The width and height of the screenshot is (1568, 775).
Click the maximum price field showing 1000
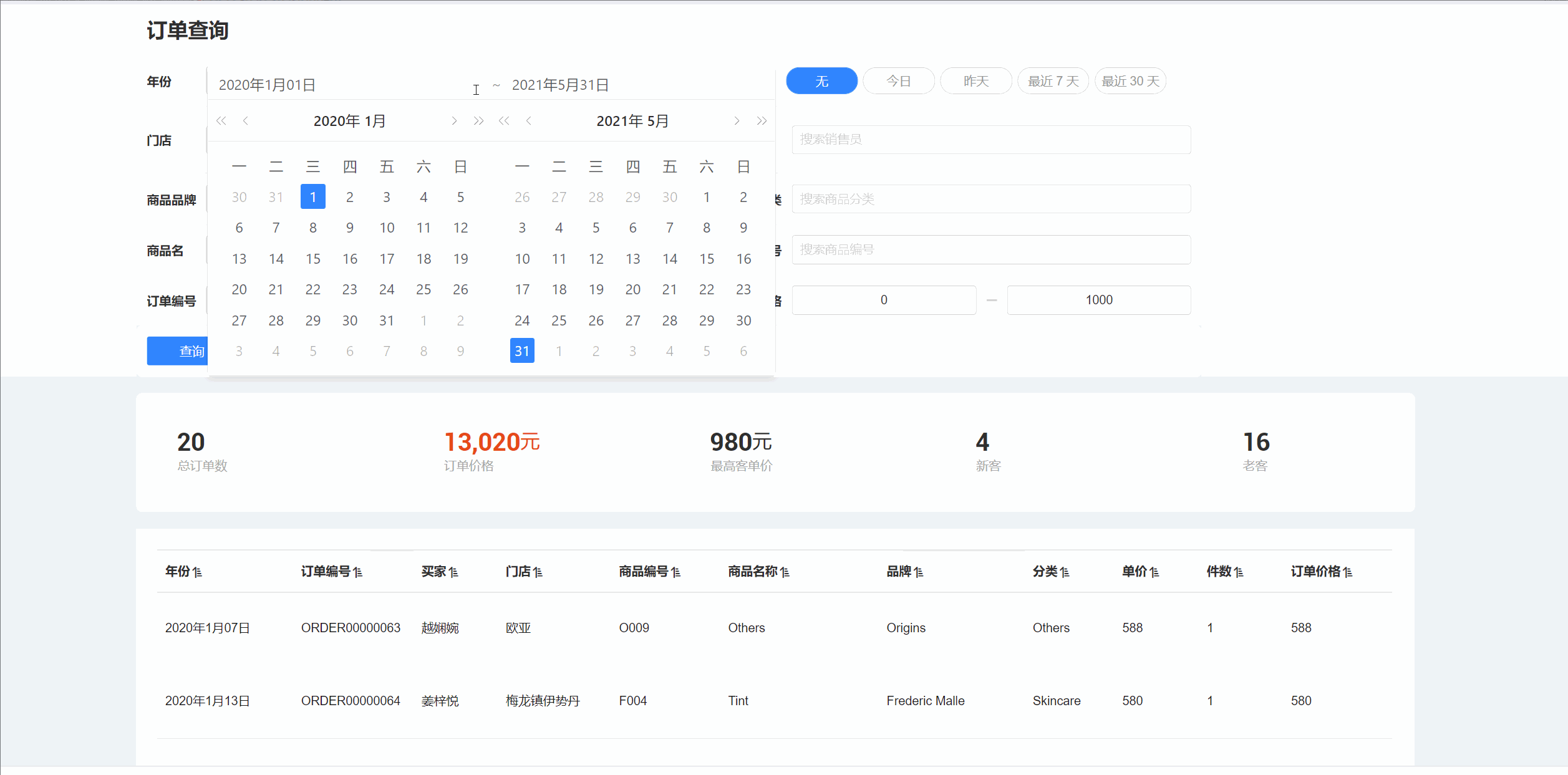click(x=1098, y=300)
